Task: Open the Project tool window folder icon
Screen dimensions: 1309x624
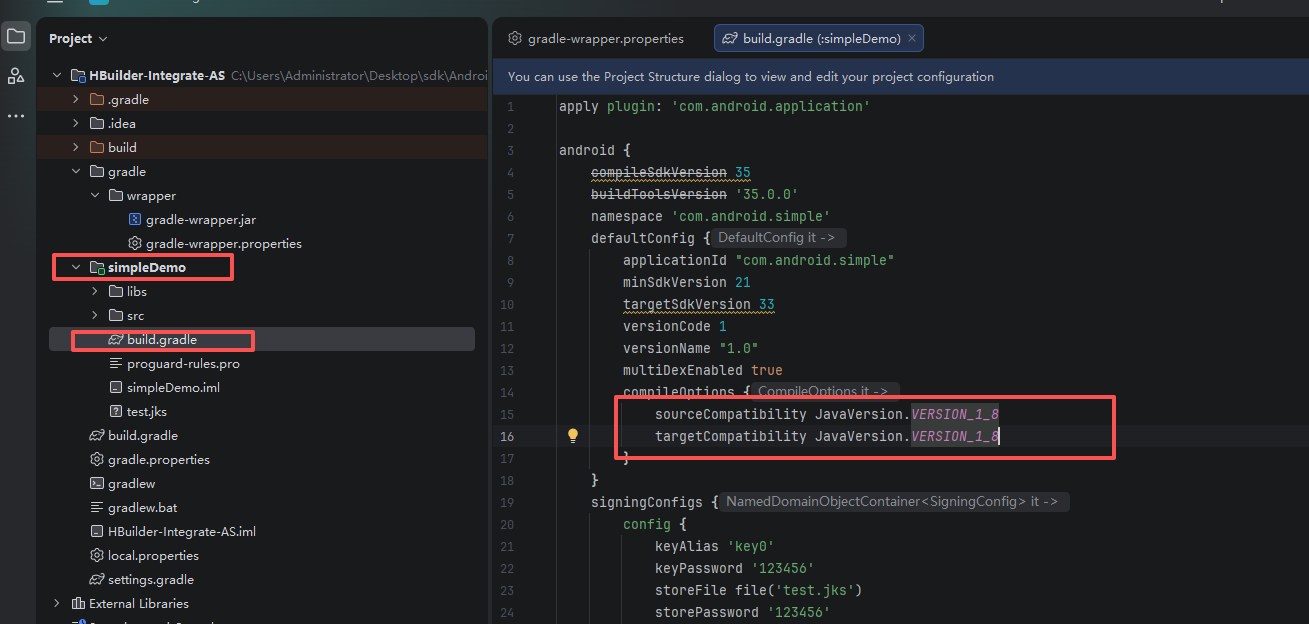Action: click(16, 38)
